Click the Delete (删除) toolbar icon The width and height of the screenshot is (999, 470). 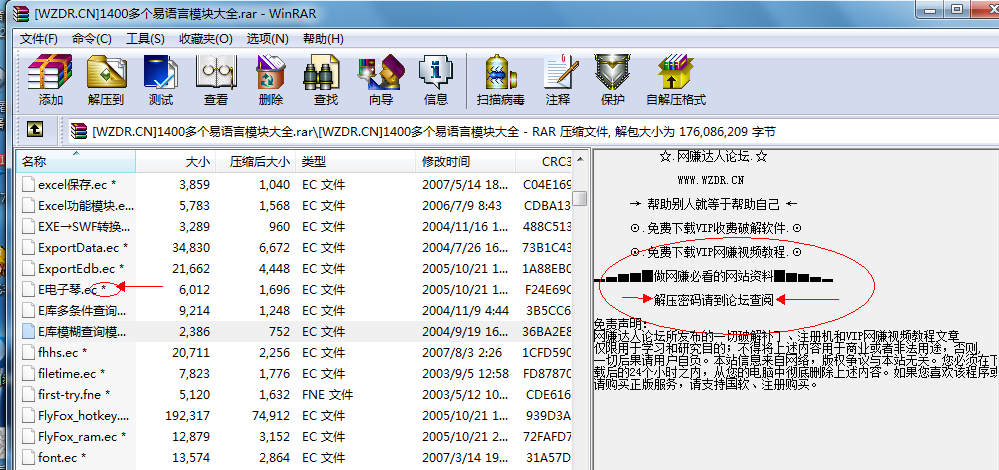coord(271,80)
